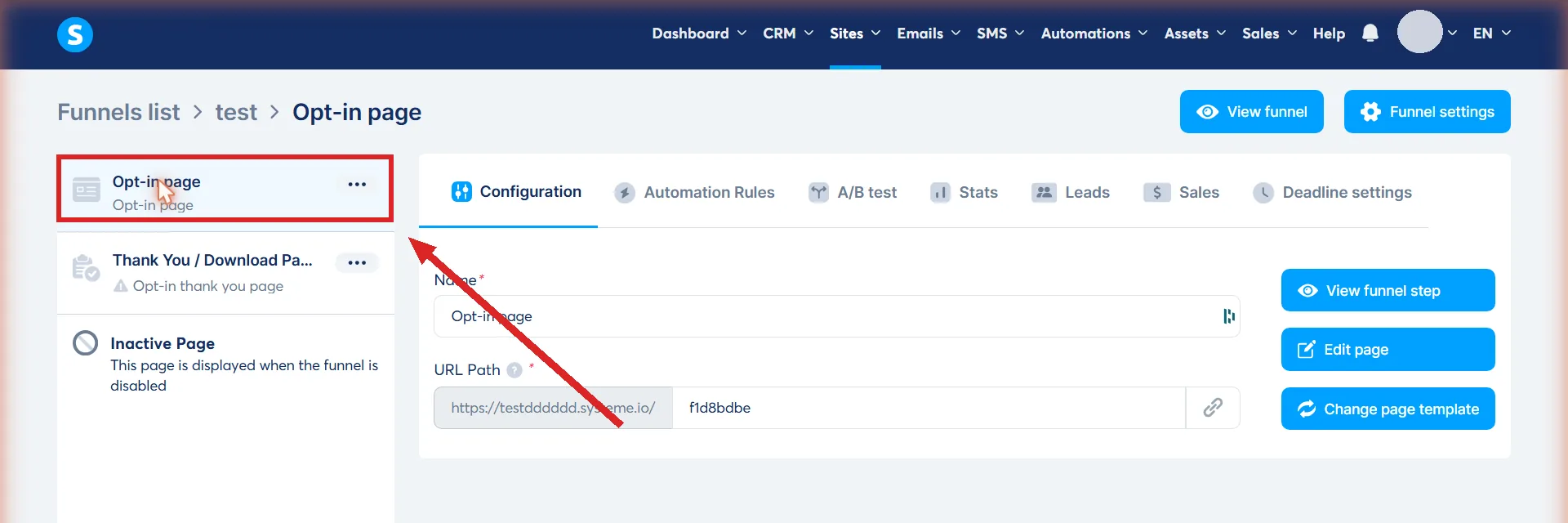Expand the CRM menu
This screenshot has width=1568, height=523.
pyautogui.click(x=788, y=34)
